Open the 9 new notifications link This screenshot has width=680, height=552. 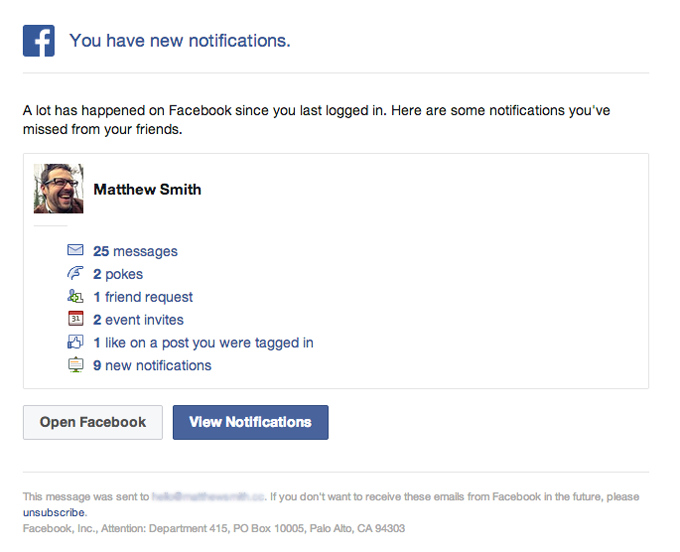[x=152, y=366]
